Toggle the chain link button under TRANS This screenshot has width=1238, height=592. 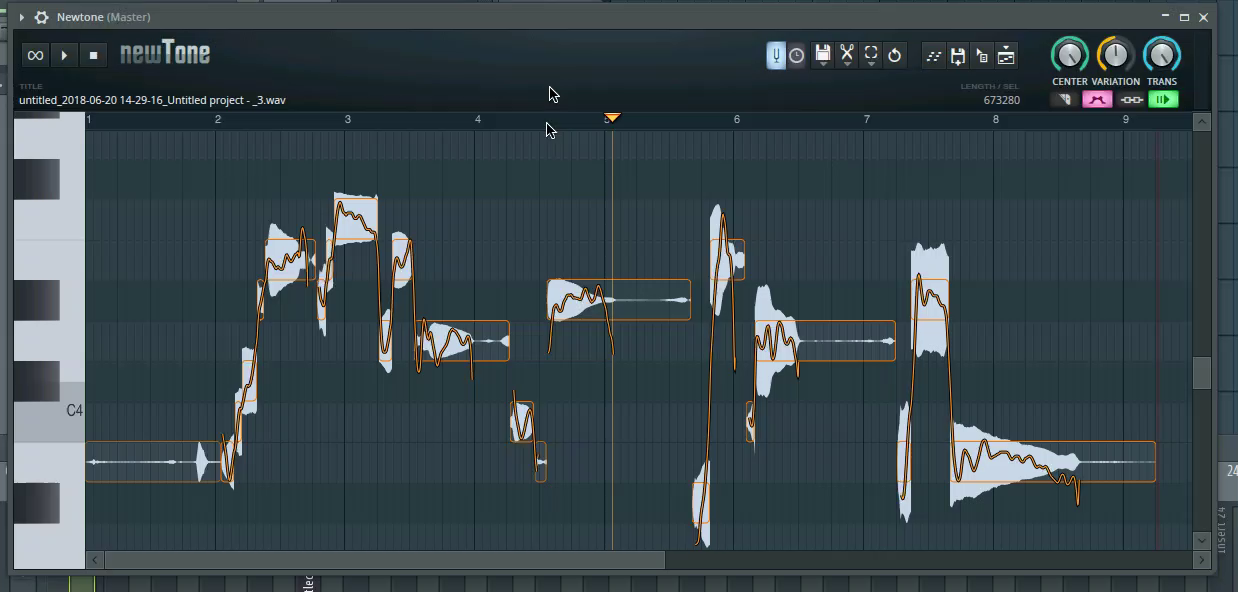(1131, 99)
